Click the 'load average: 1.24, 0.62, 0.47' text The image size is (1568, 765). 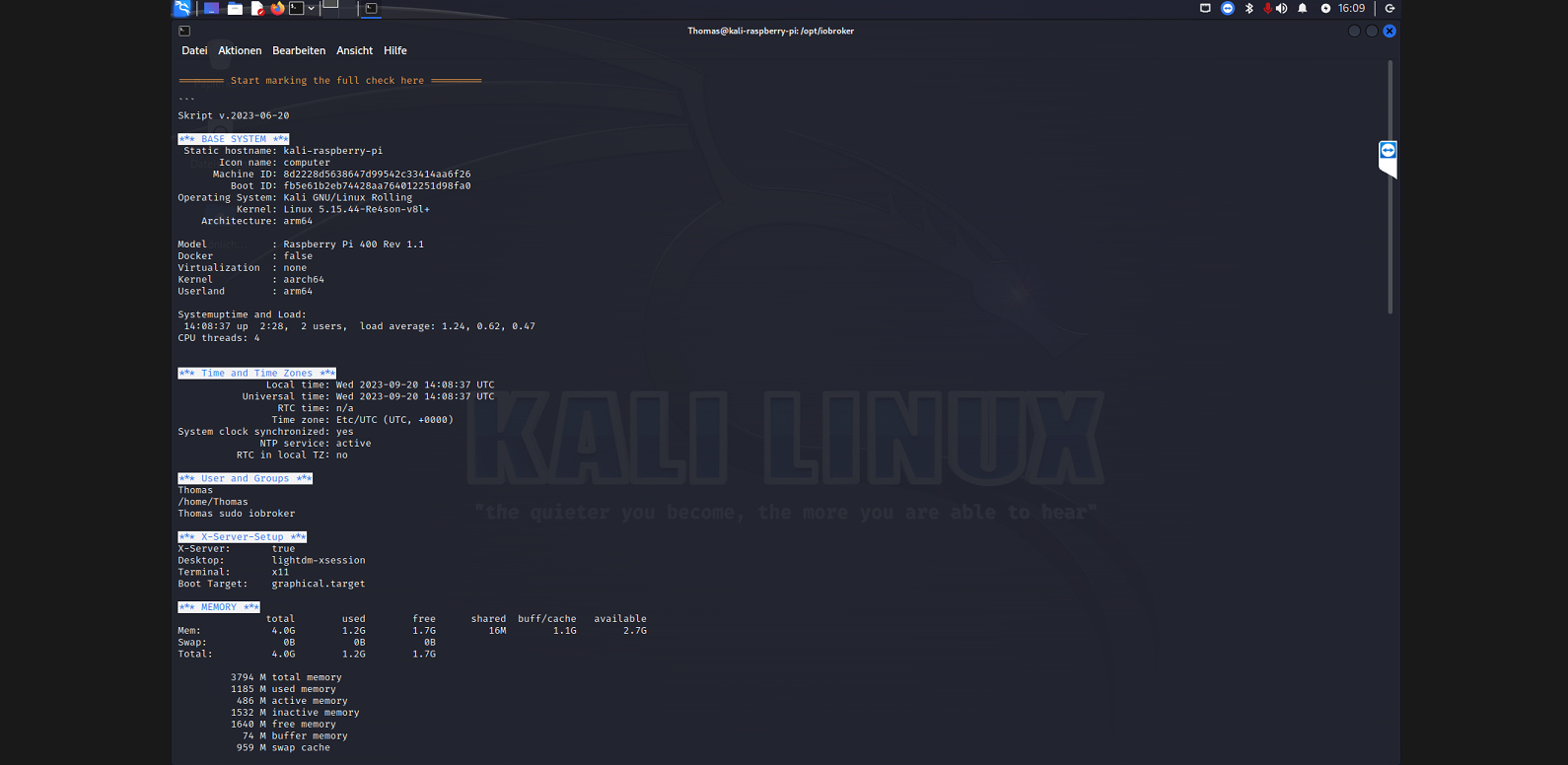tap(448, 326)
